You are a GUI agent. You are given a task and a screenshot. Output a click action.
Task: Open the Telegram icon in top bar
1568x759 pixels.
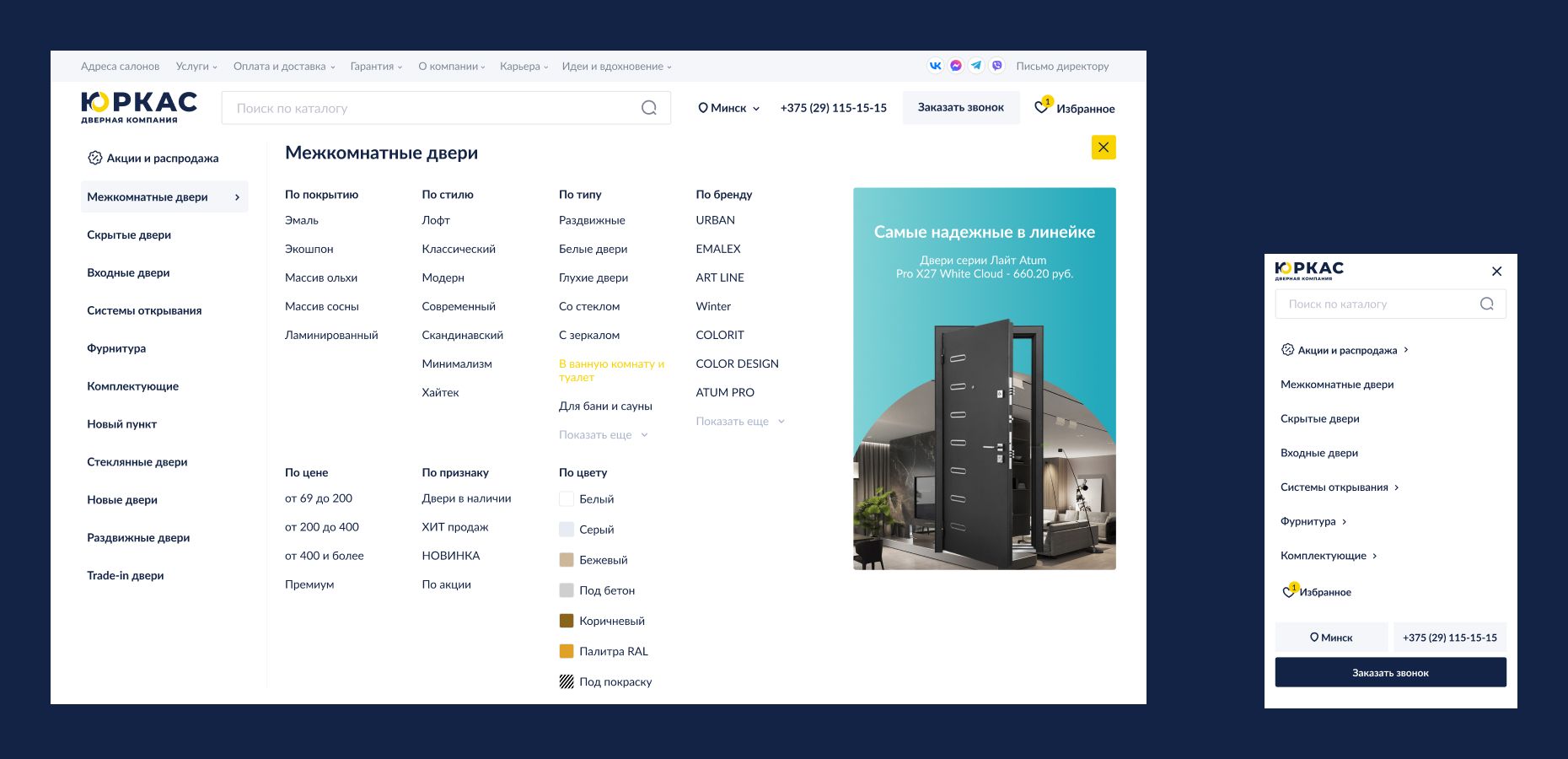[x=976, y=66]
